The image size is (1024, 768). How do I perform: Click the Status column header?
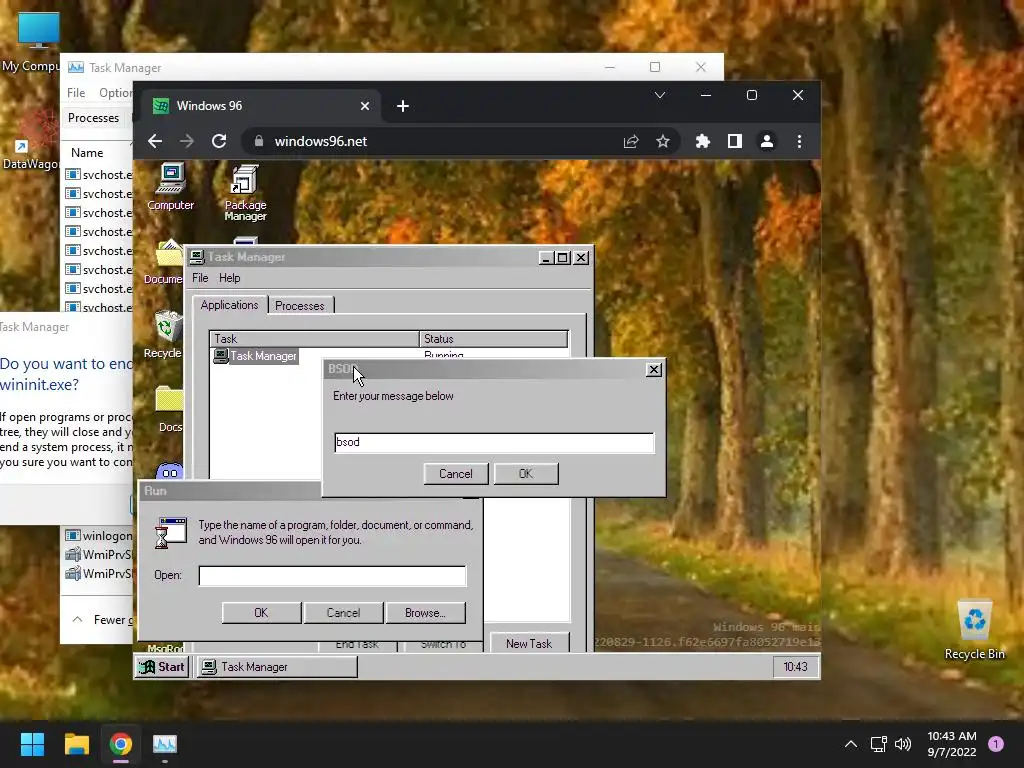pyautogui.click(x=493, y=339)
